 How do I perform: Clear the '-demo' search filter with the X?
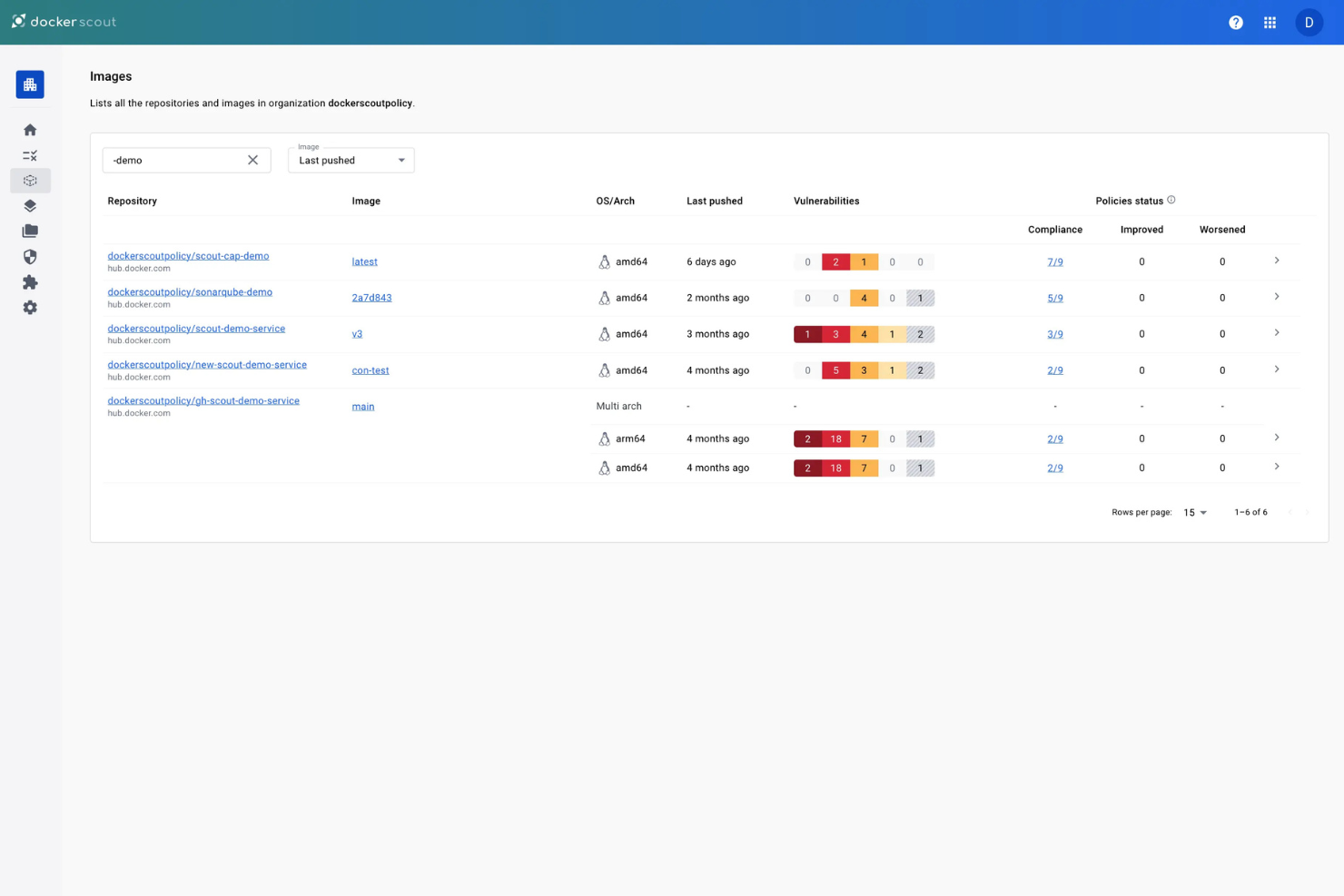click(x=252, y=160)
